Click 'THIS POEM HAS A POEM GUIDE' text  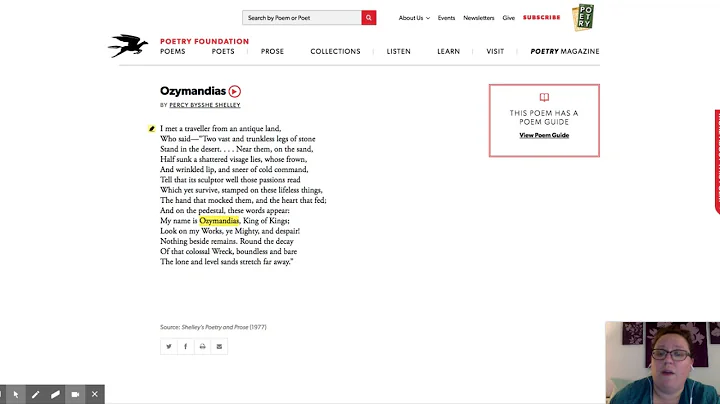click(x=544, y=118)
